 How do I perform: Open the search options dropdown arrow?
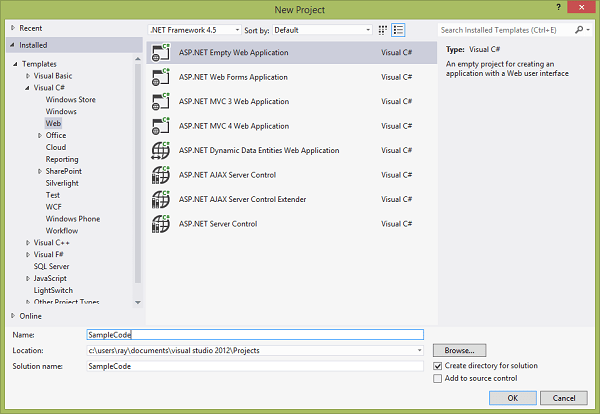tap(588, 30)
